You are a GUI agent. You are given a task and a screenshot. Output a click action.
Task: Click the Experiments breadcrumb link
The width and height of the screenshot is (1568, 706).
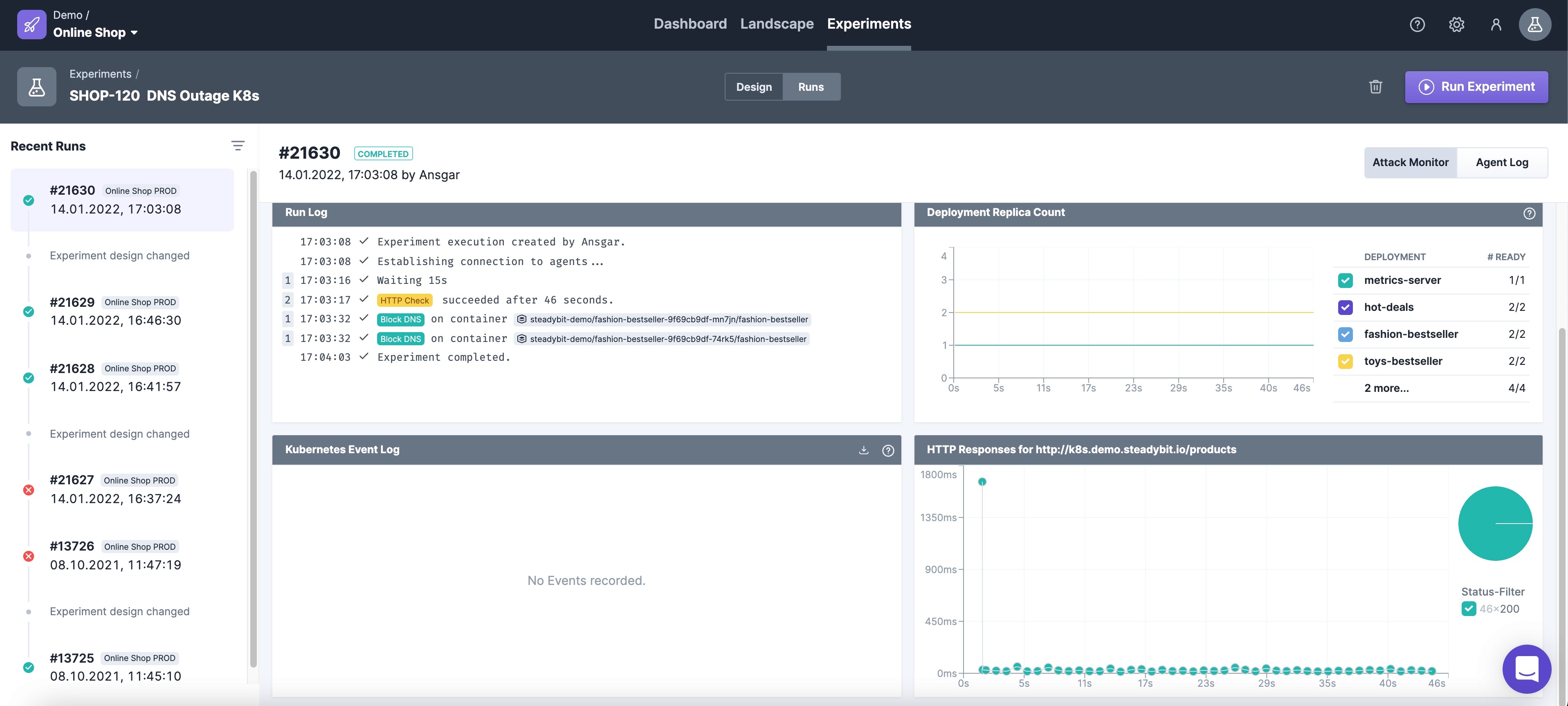pyautogui.click(x=101, y=74)
